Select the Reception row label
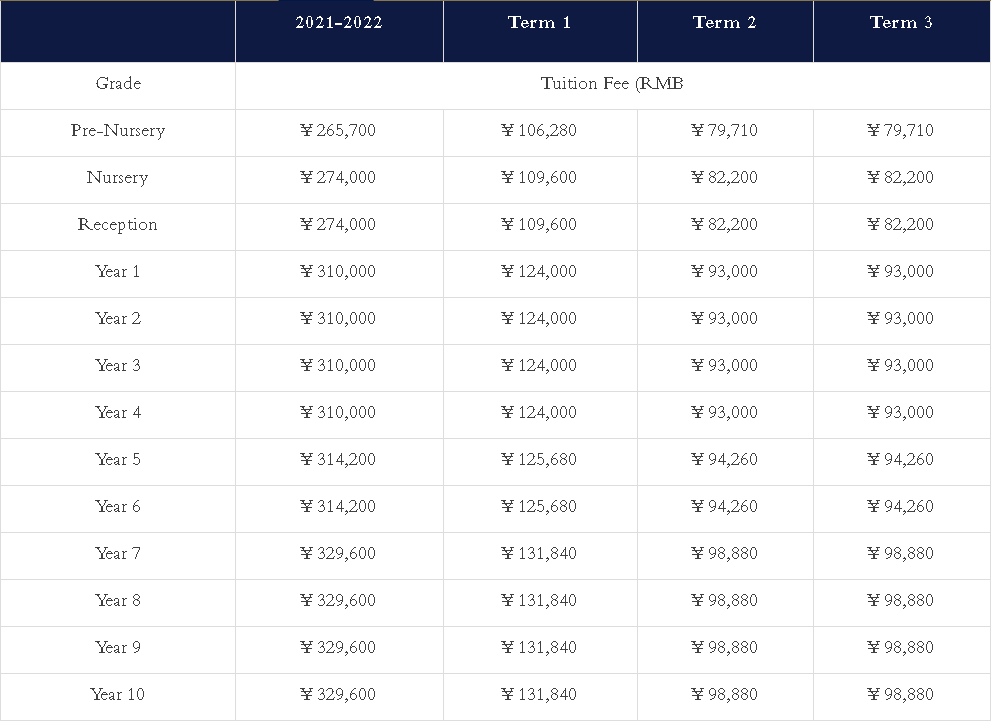This screenshot has width=991, height=721. pyautogui.click(x=118, y=225)
